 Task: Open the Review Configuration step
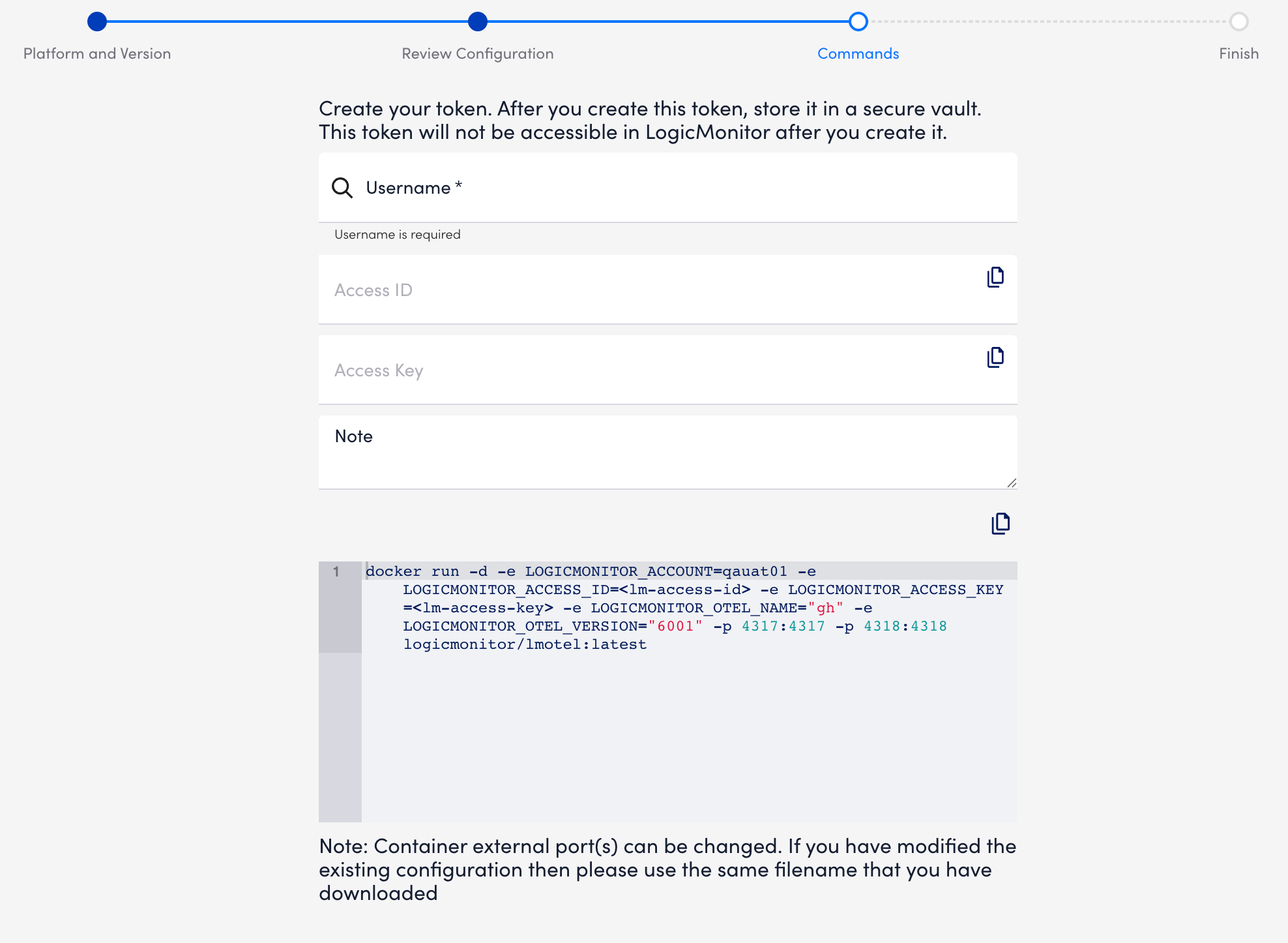[x=478, y=53]
